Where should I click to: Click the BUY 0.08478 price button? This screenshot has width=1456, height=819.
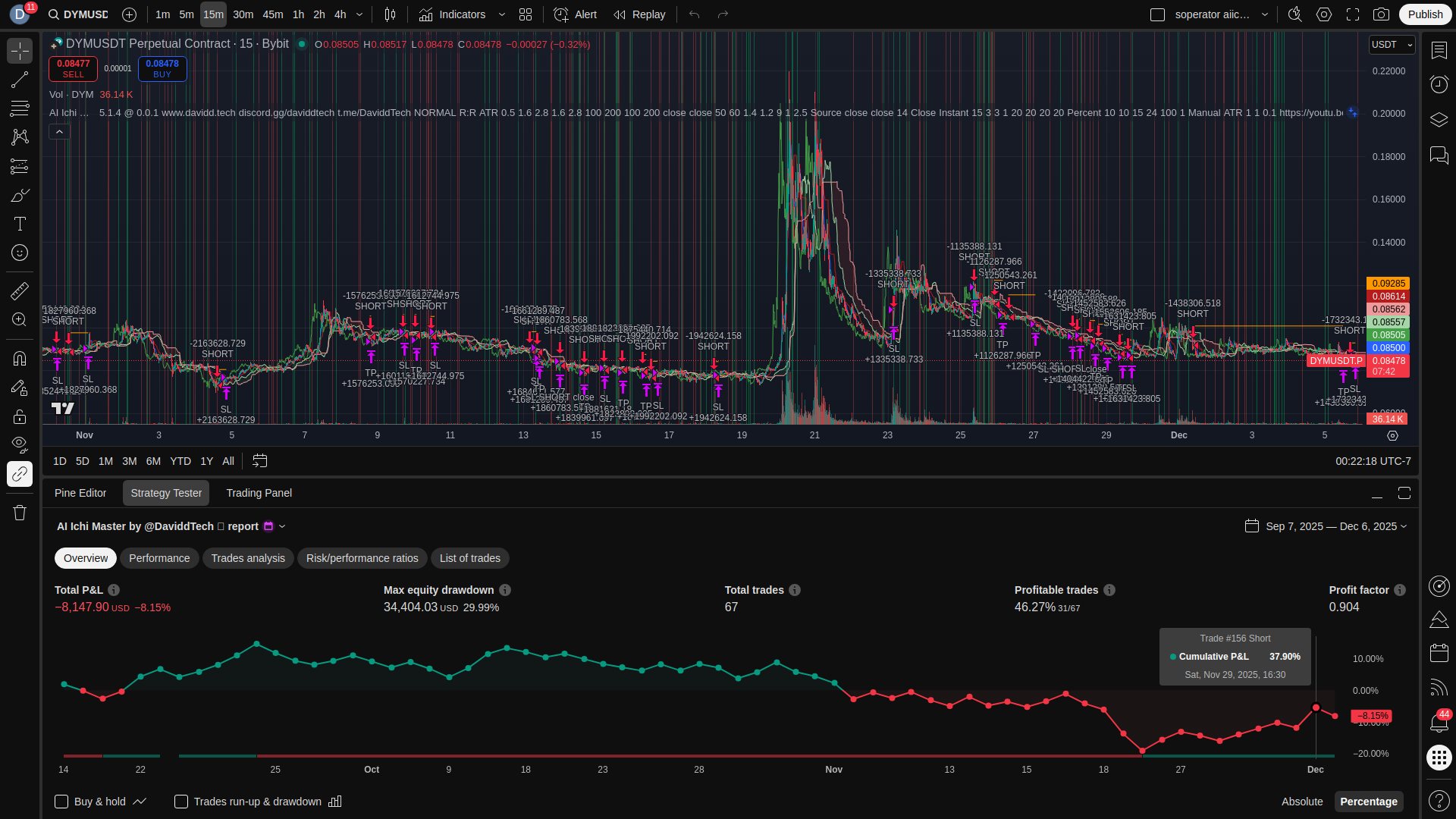click(x=162, y=68)
